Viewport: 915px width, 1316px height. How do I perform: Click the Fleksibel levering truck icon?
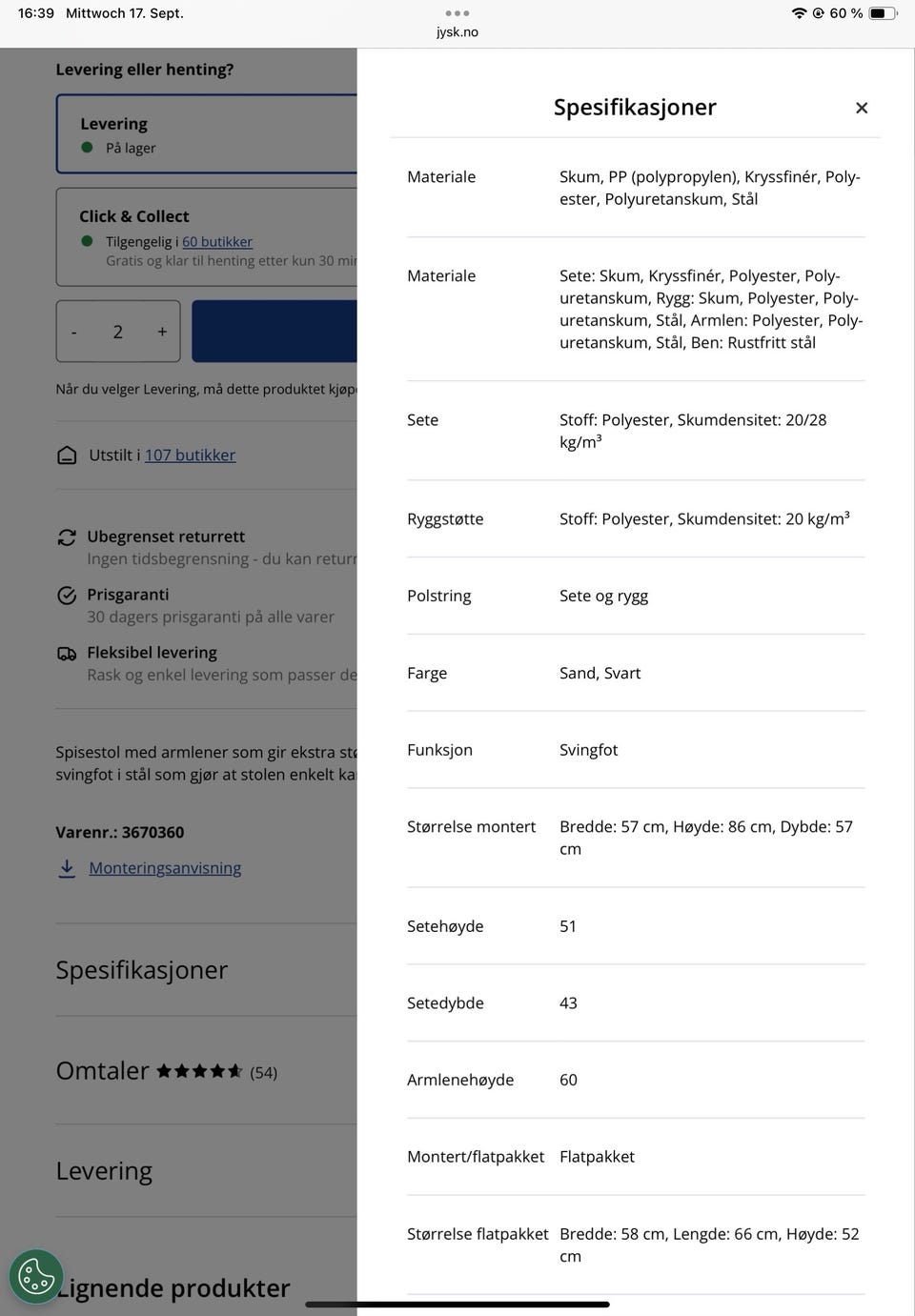click(x=67, y=654)
